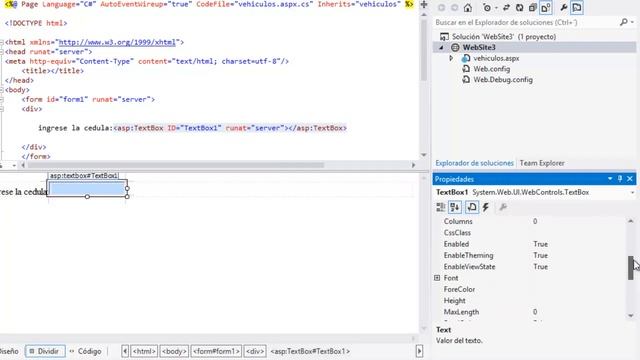The width and height of the screenshot is (640, 360).
Task: Click the Properties page icon in Propiedades toolbar
Action: tap(472, 207)
